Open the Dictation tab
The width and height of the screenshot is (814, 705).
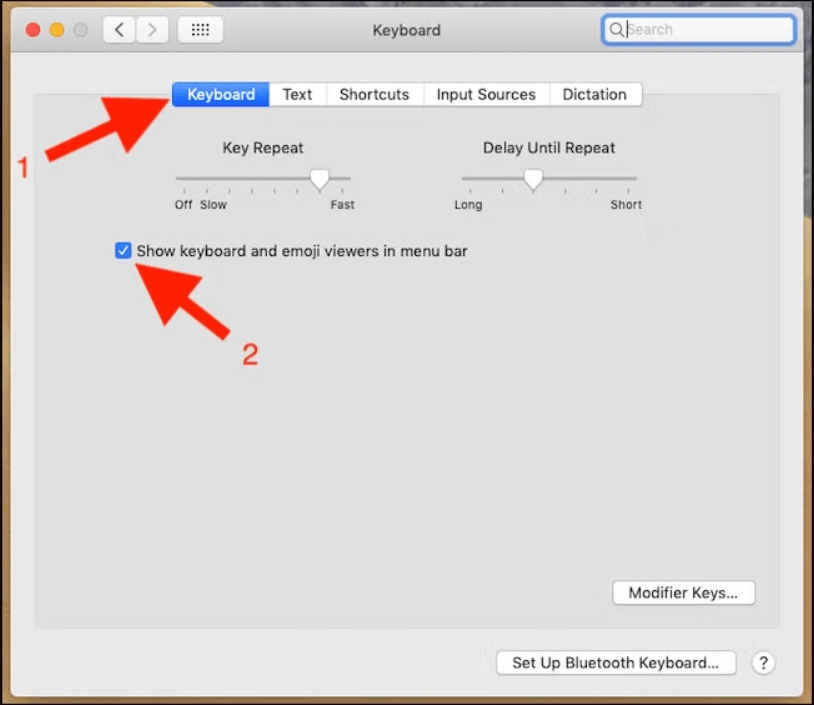coord(595,94)
